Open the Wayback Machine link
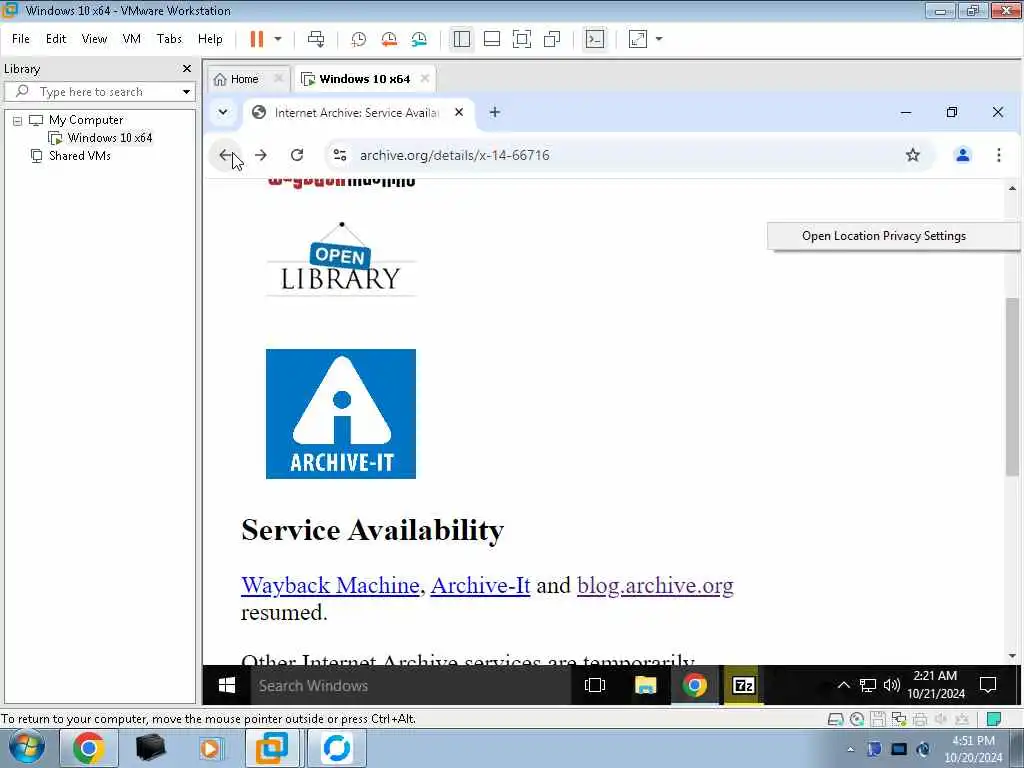Screen dimensions: 1024x768 coord(330,585)
